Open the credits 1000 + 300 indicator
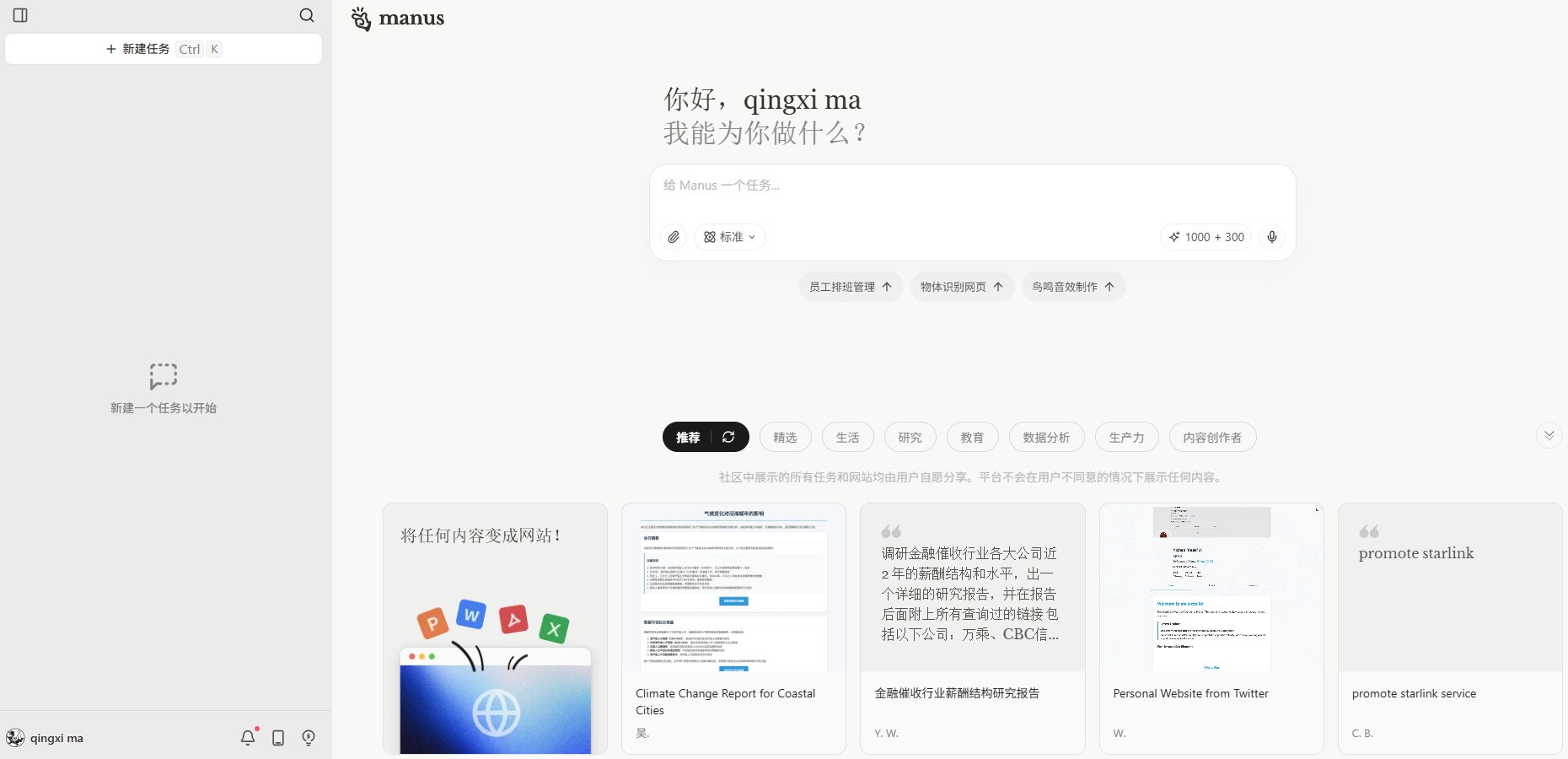Image resolution: width=1568 pixels, height=759 pixels. [1206, 237]
